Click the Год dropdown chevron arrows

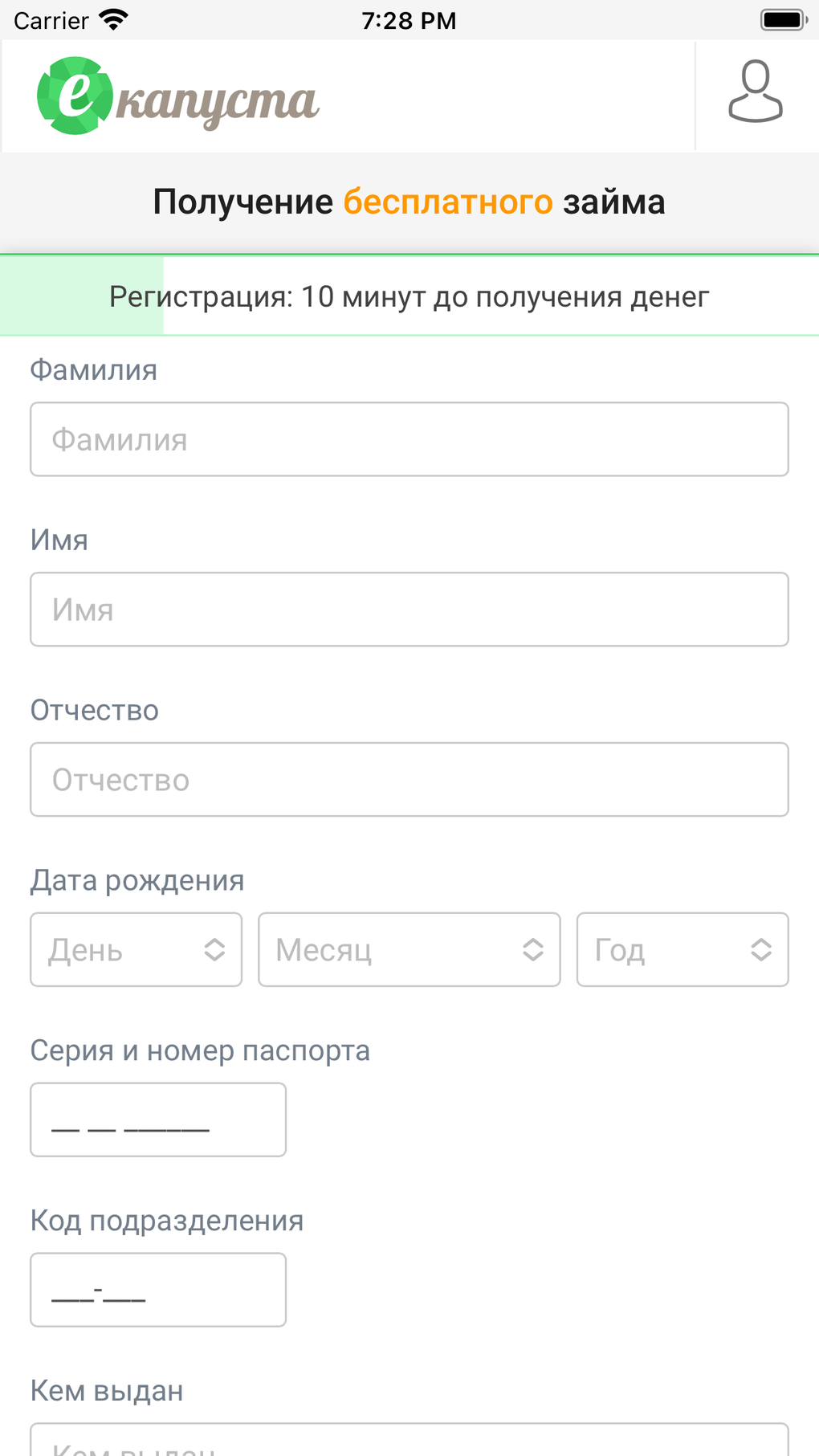point(761,949)
